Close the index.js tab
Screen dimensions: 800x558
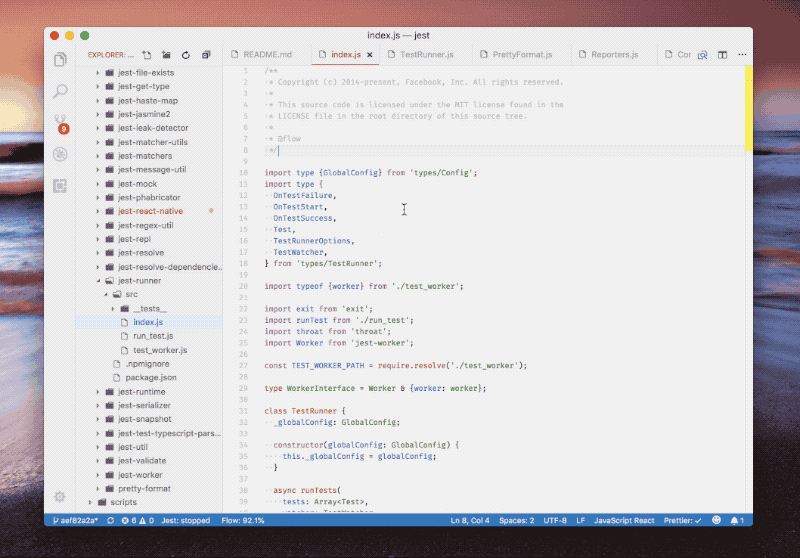(370, 55)
